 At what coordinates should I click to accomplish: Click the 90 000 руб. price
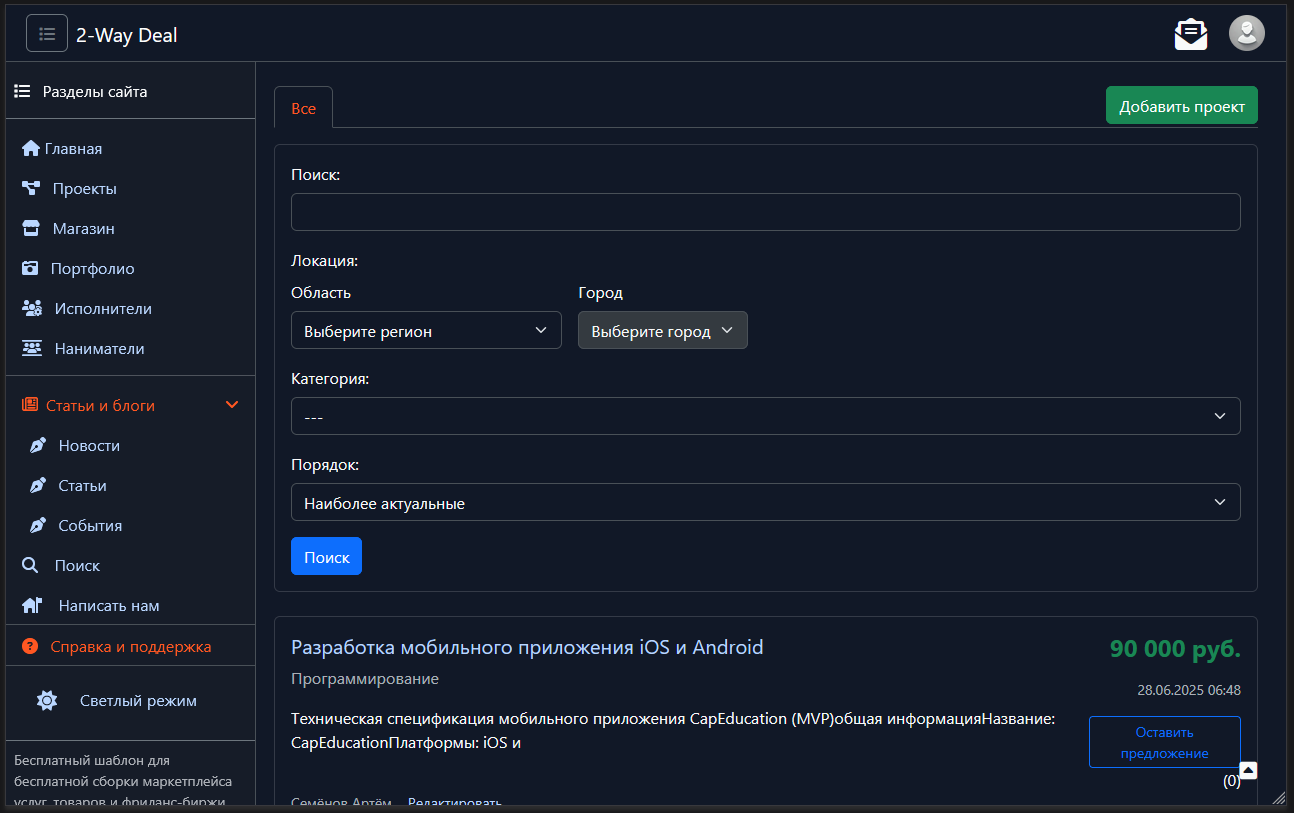(1175, 649)
